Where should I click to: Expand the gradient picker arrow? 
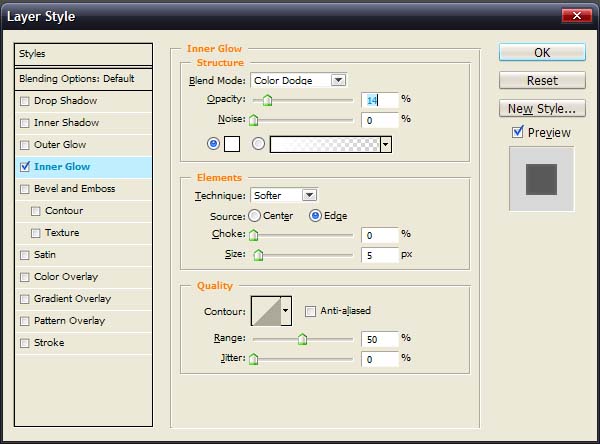[386, 145]
